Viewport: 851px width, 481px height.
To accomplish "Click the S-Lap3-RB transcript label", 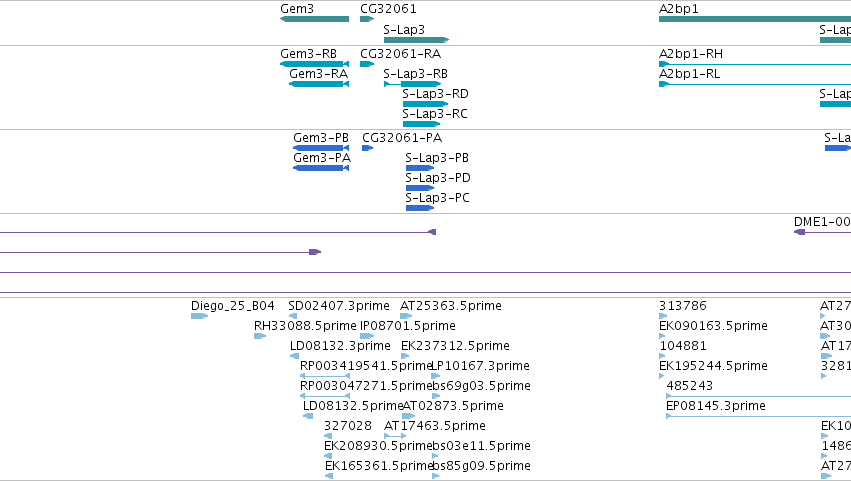I will pyautogui.click(x=415, y=74).
